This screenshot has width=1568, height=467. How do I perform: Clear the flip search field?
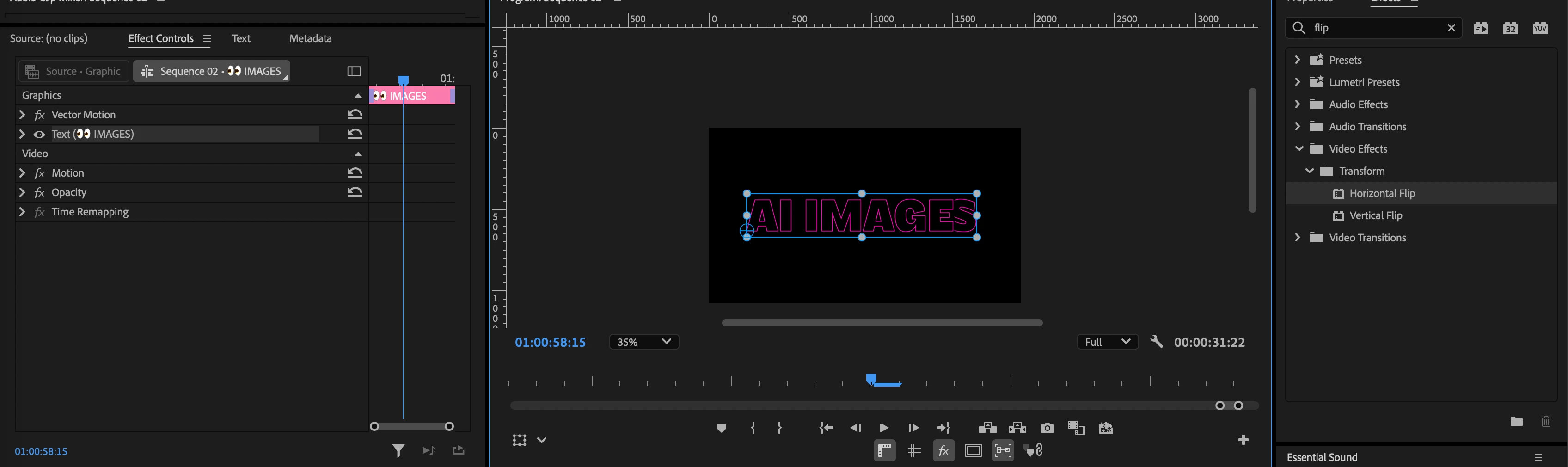pyautogui.click(x=1451, y=28)
